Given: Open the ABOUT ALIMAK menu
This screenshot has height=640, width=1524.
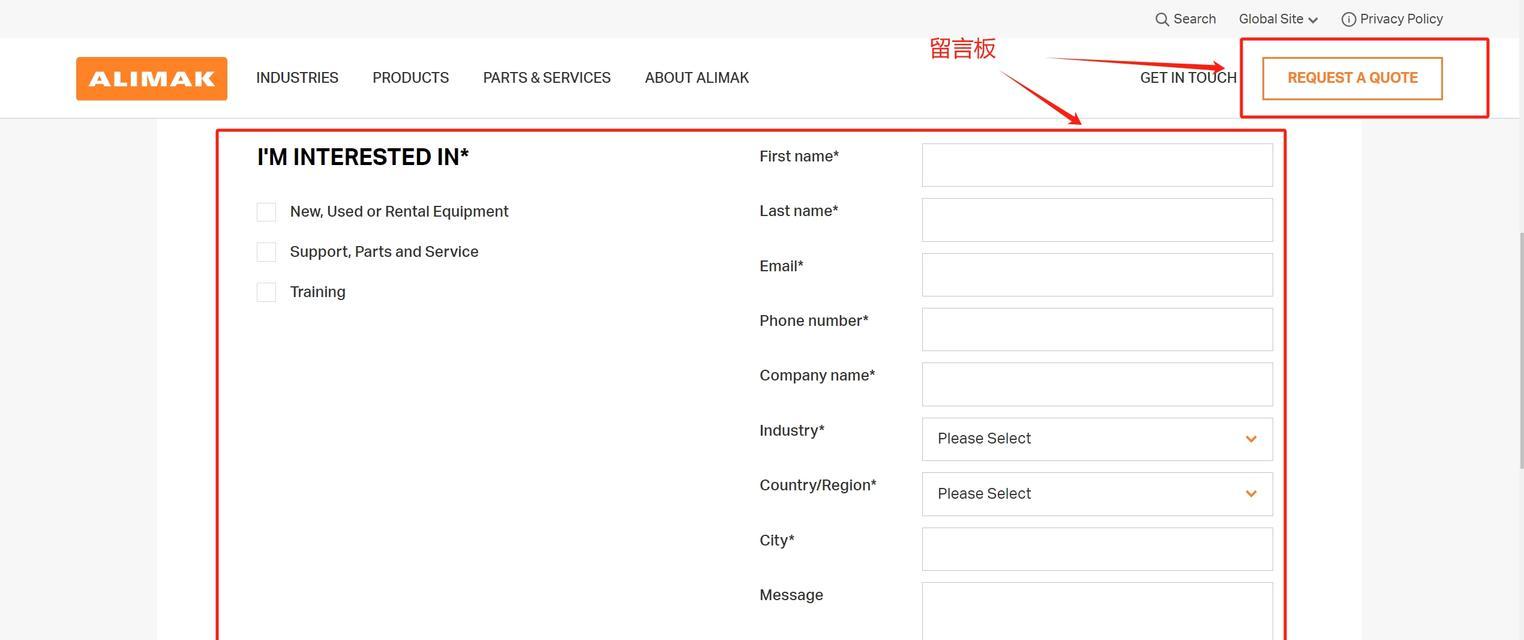Looking at the screenshot, I should click(697, 78).
